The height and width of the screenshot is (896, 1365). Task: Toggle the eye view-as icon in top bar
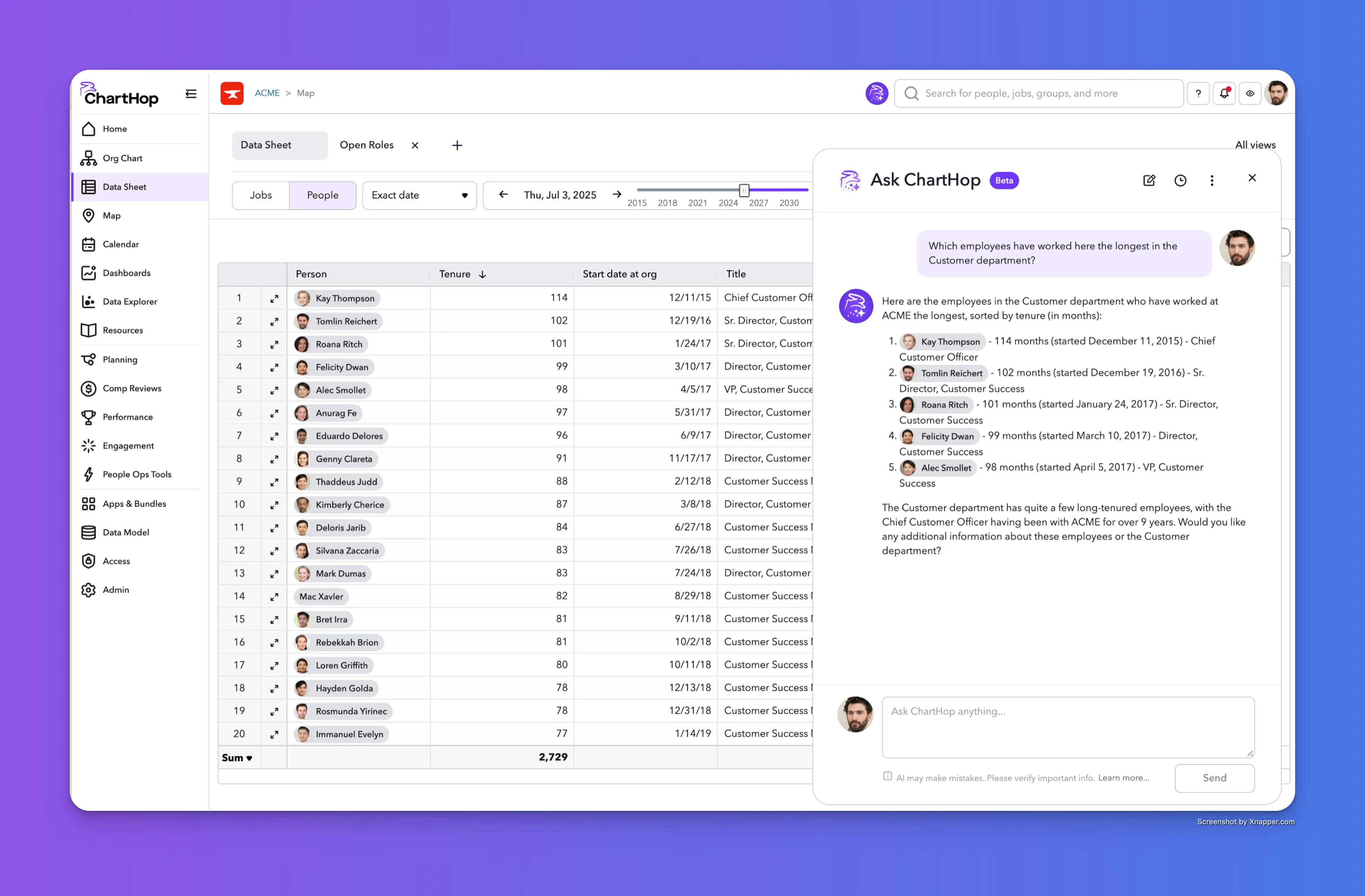(x=1250, y=93)
